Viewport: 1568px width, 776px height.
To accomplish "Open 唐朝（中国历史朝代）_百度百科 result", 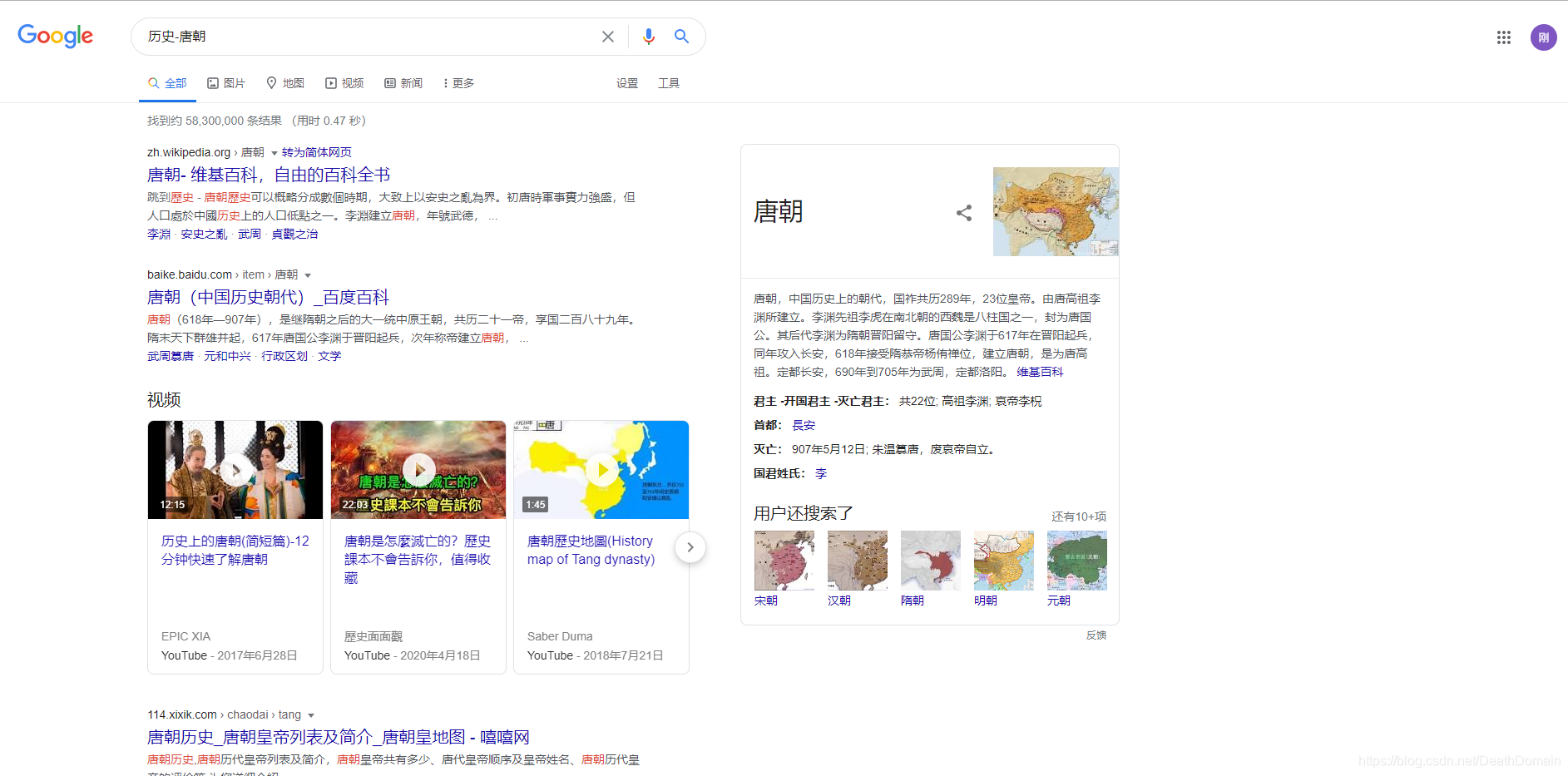I will (268, 297).
